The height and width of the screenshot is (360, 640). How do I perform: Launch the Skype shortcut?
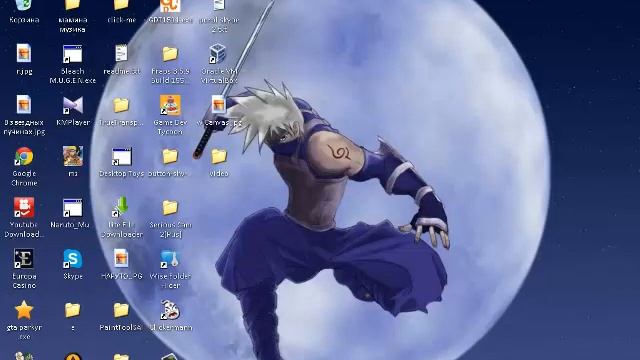tap(73, 259)
